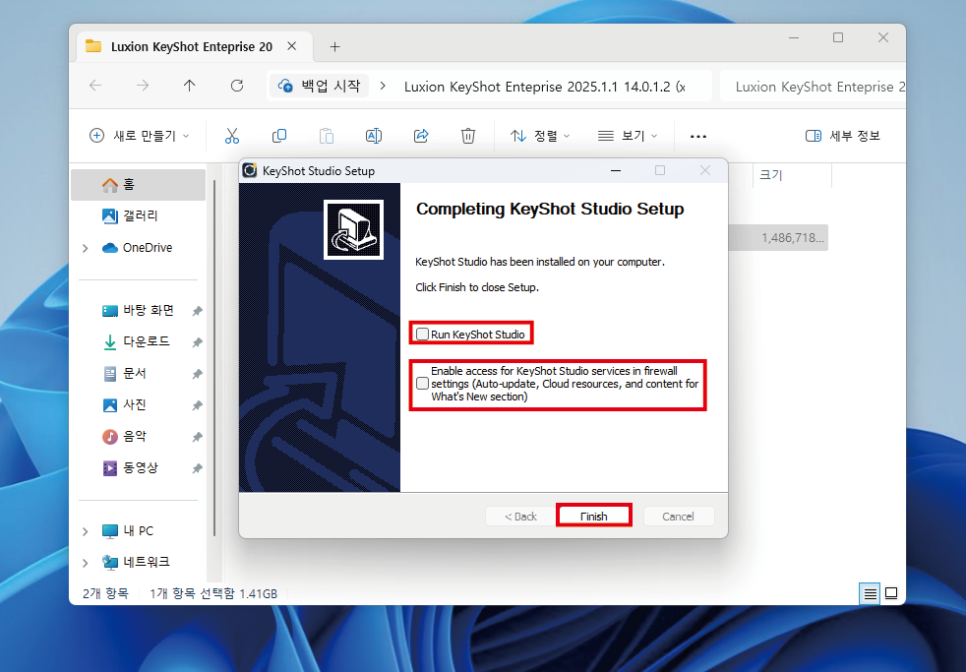Image resolution: width=966 pixels, height=672 pixels.
Task: Click the Luxion KeyShot path in address bar
Action: (545, 87)
